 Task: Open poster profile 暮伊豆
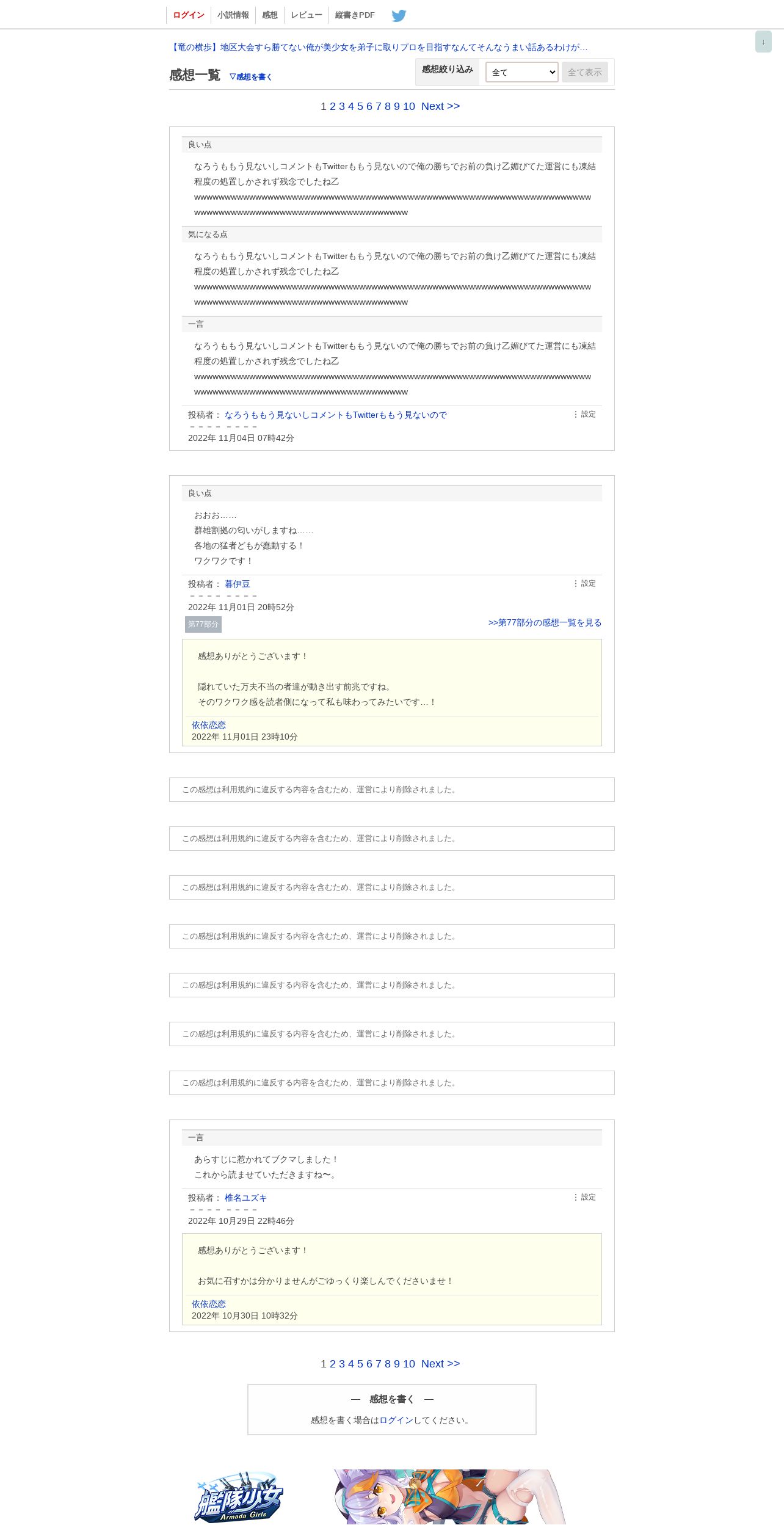click(238, 584)
